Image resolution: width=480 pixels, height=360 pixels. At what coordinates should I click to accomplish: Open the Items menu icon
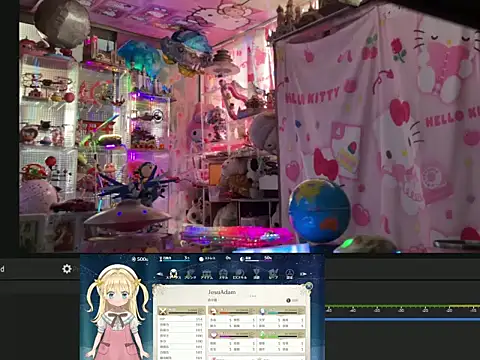click(206, 274)
